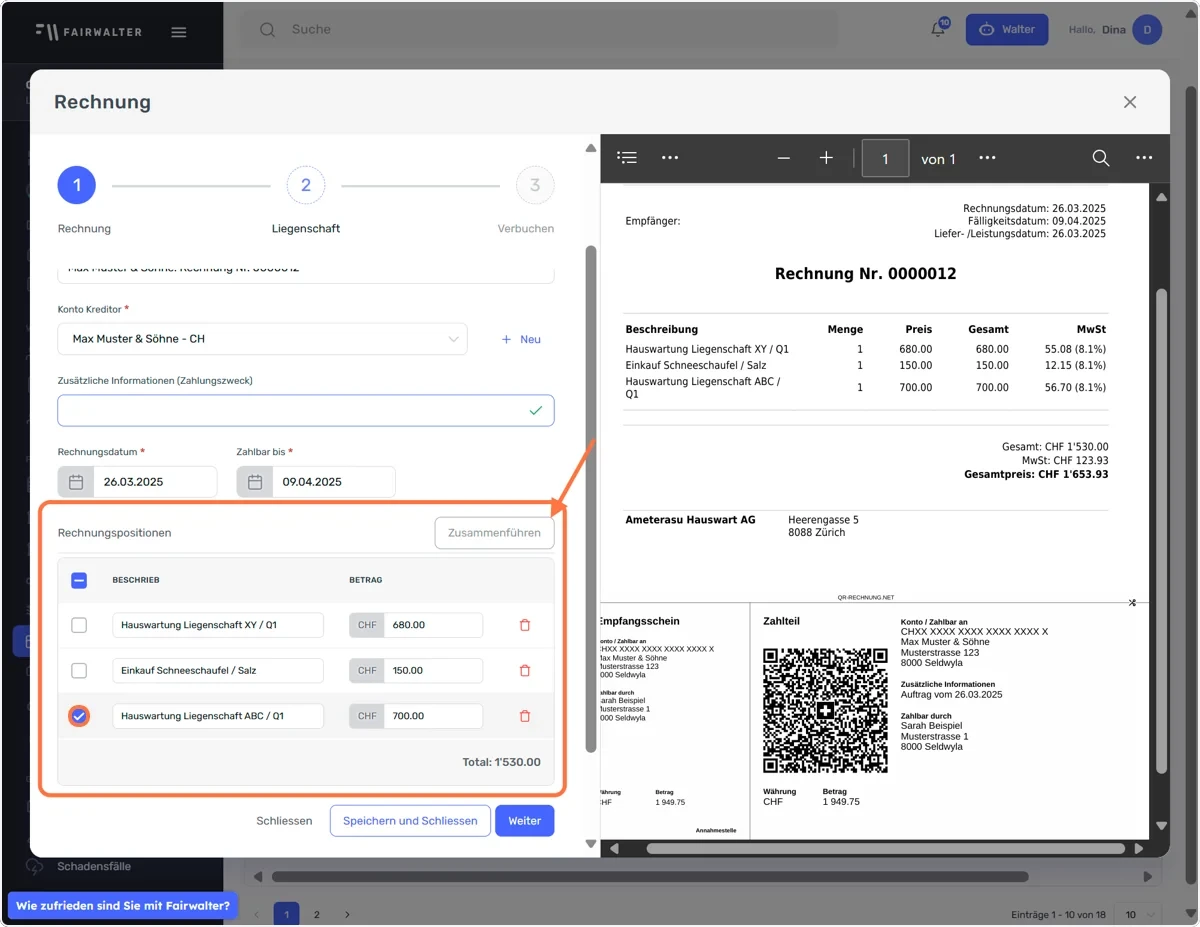The height and width of the screenshot is (927, 1200).
Task: Add a new creditor with + Neu
Action: [x=521, y=339]
